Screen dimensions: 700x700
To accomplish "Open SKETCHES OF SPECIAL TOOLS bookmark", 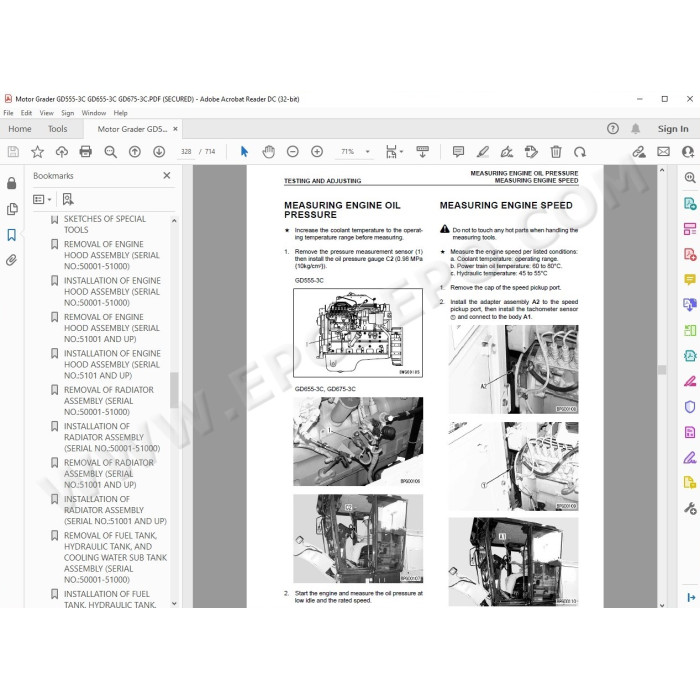I will (x=105, y=224).
